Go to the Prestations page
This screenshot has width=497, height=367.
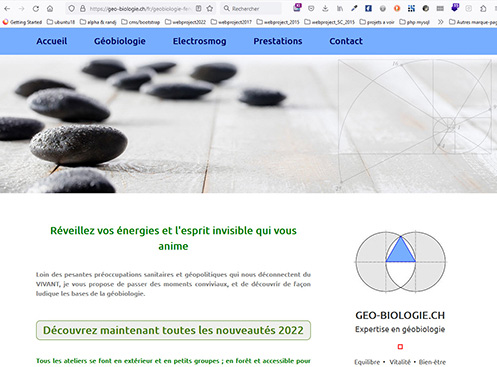[278, 41]
